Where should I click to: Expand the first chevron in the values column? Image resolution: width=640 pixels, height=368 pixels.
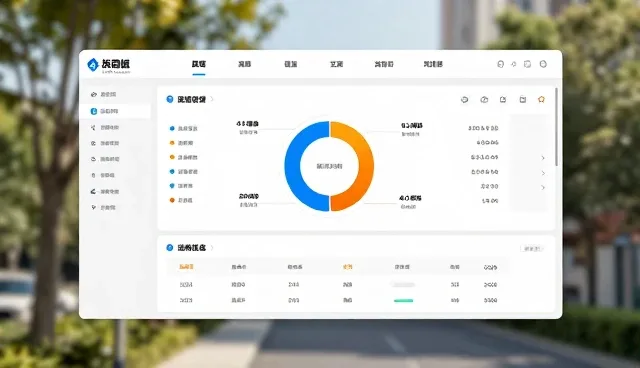[543, 158]
